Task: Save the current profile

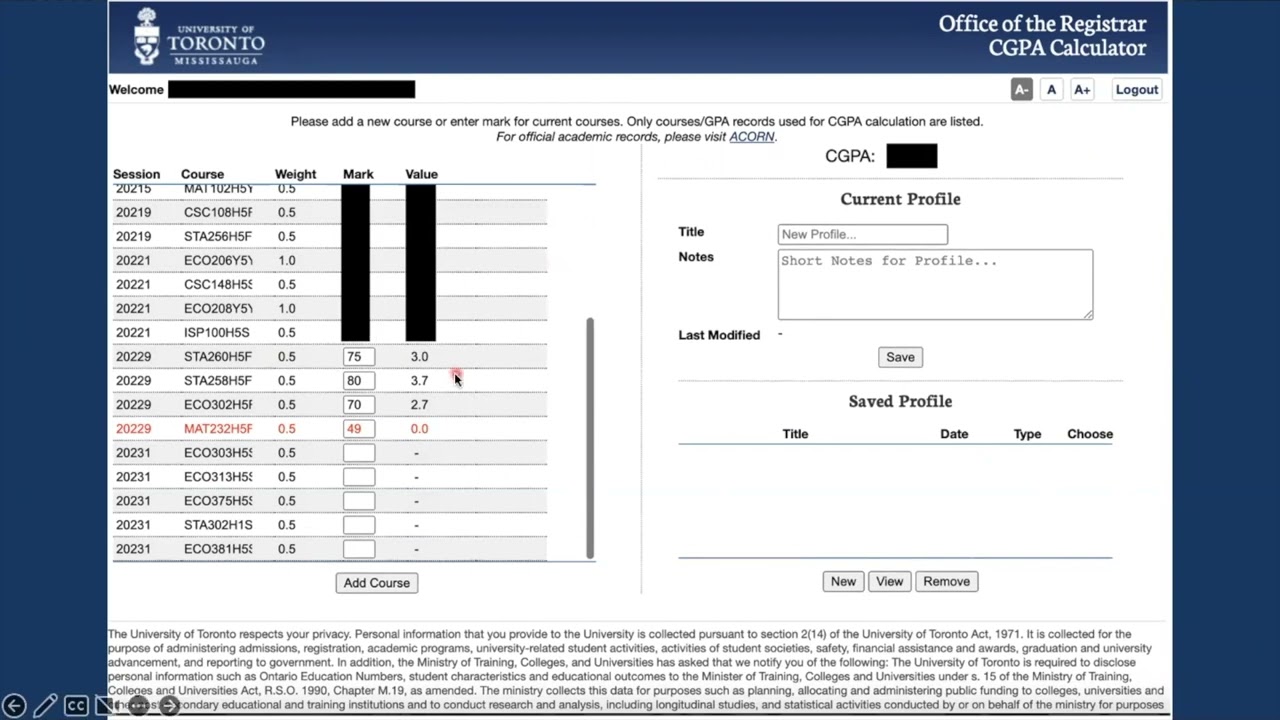Action: point(900,357)
